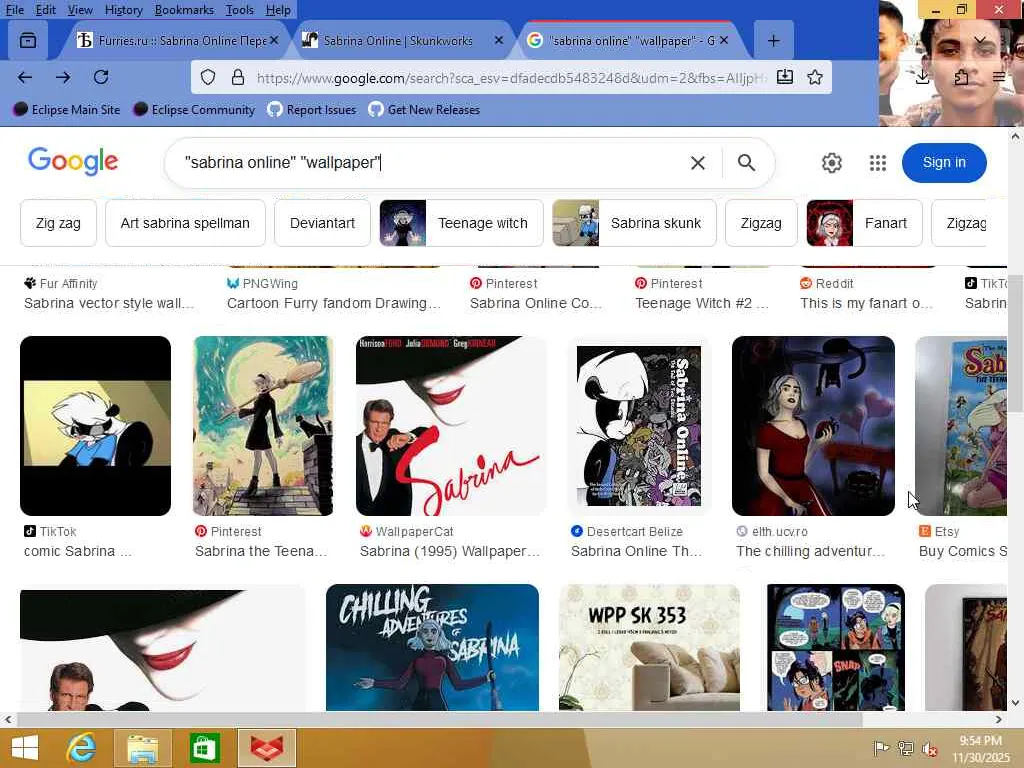Open the File menu
The image size is (1024, 768).
[14, 10]
